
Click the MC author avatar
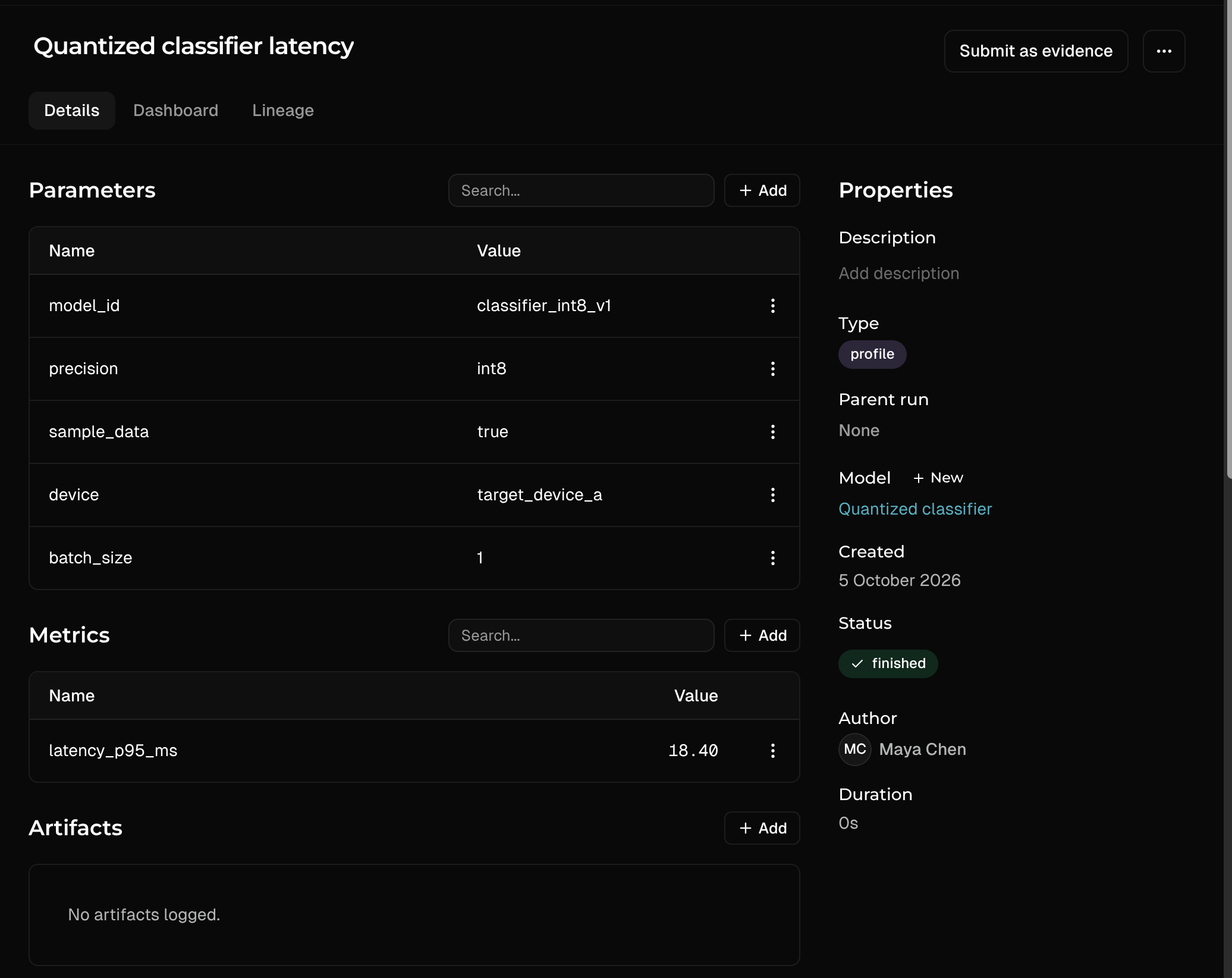pyautogui.click(x=854, y=750)
